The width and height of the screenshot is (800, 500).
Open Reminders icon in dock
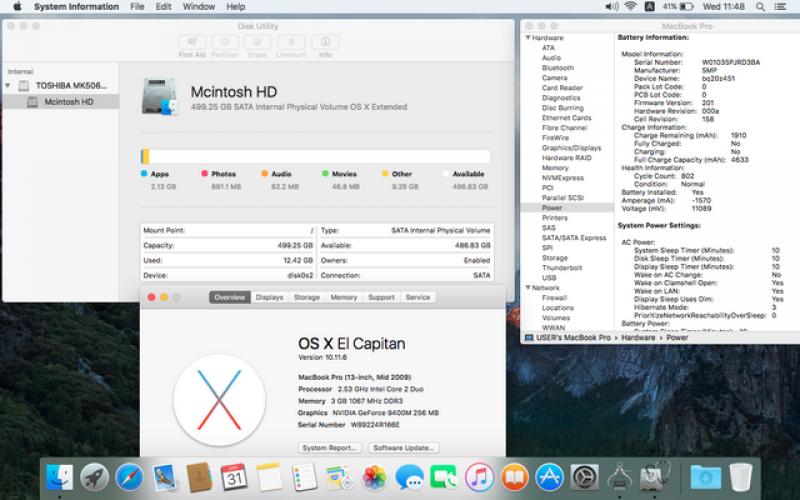304,478
